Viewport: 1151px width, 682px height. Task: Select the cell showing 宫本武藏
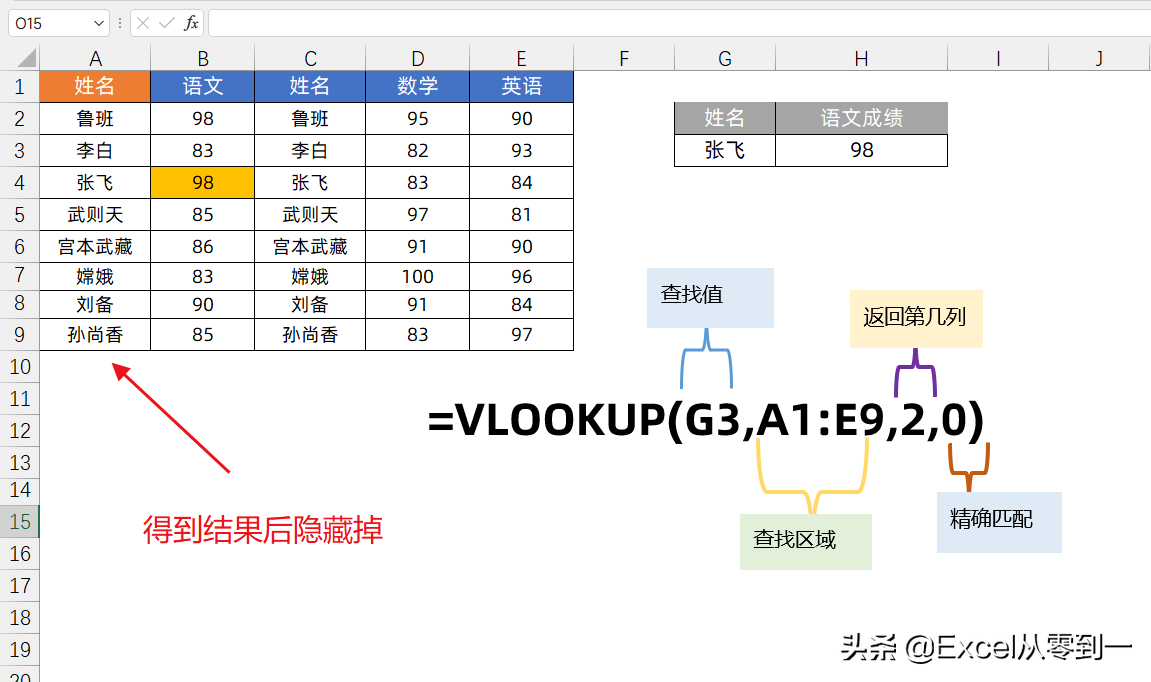[95, 246]
